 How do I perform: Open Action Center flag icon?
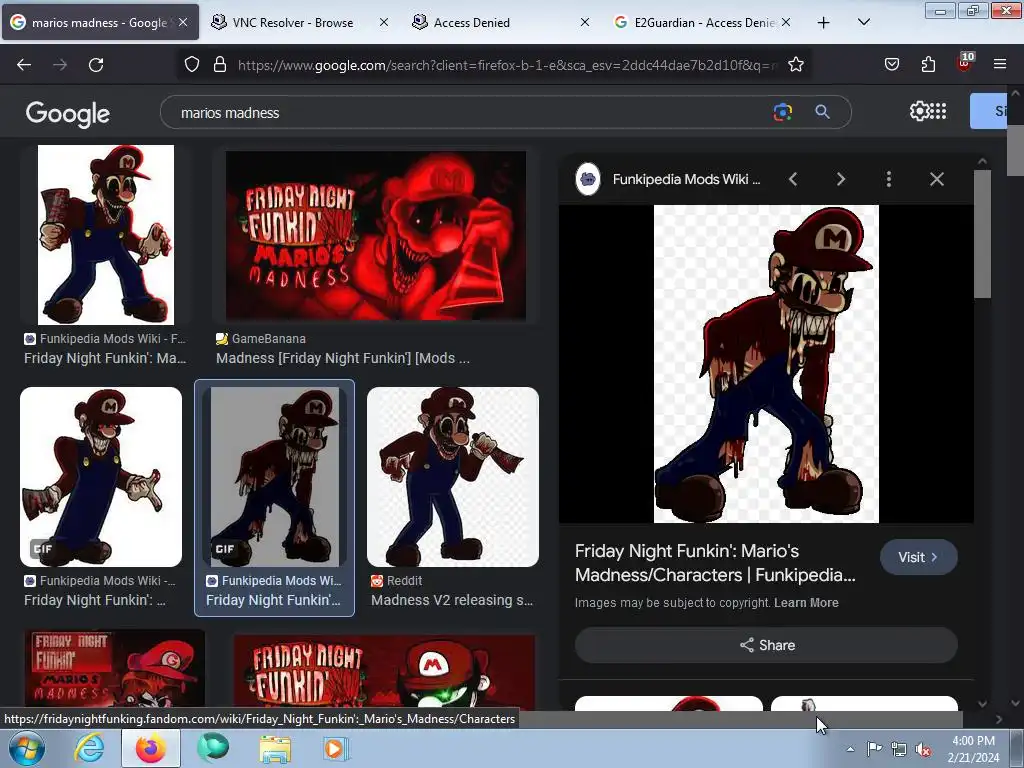pyautogui.click(x=874, y=749)
